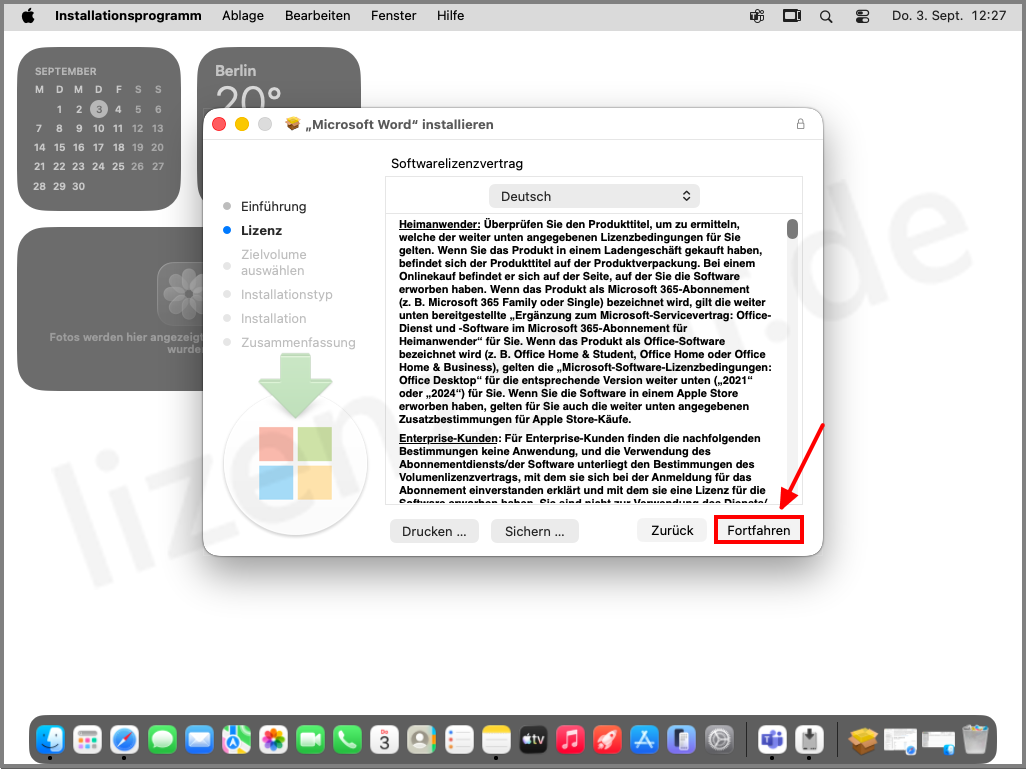The width and height of the screenshot is (1027, 769).
Task: Open Music from the Dock
Action: [x=570, y=740]
